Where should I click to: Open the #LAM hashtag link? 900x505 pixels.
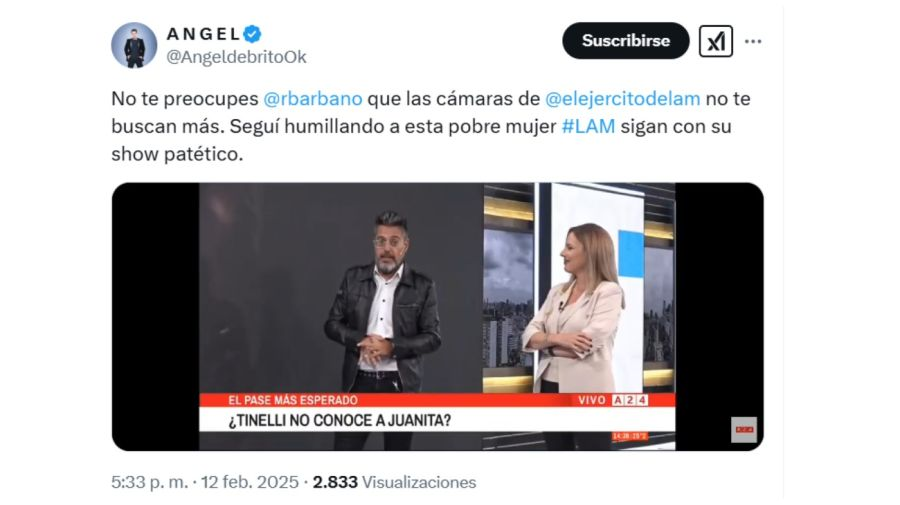click(x=588, y=126)
